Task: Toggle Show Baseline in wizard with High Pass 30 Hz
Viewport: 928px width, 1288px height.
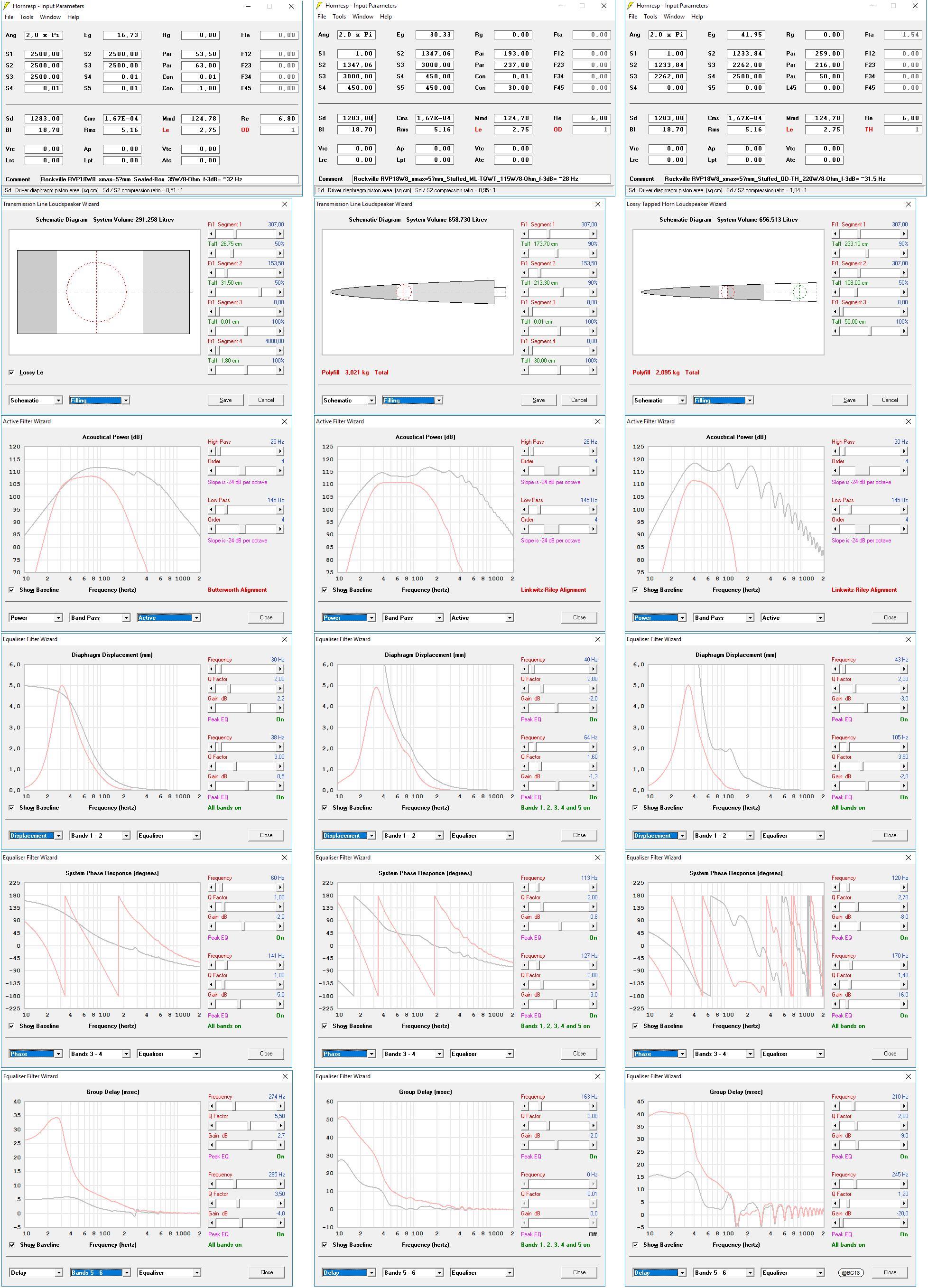Action: [635, 589]
